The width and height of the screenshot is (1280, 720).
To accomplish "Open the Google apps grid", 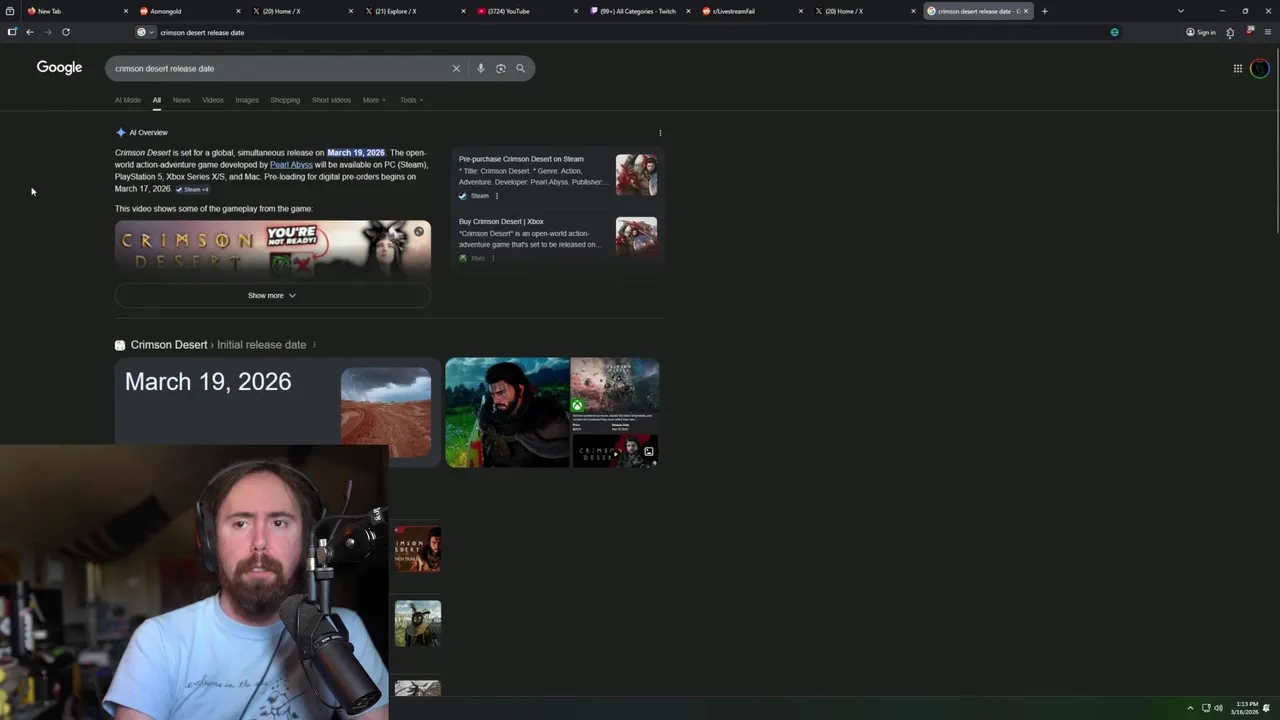I will (x=1238, y=68).
